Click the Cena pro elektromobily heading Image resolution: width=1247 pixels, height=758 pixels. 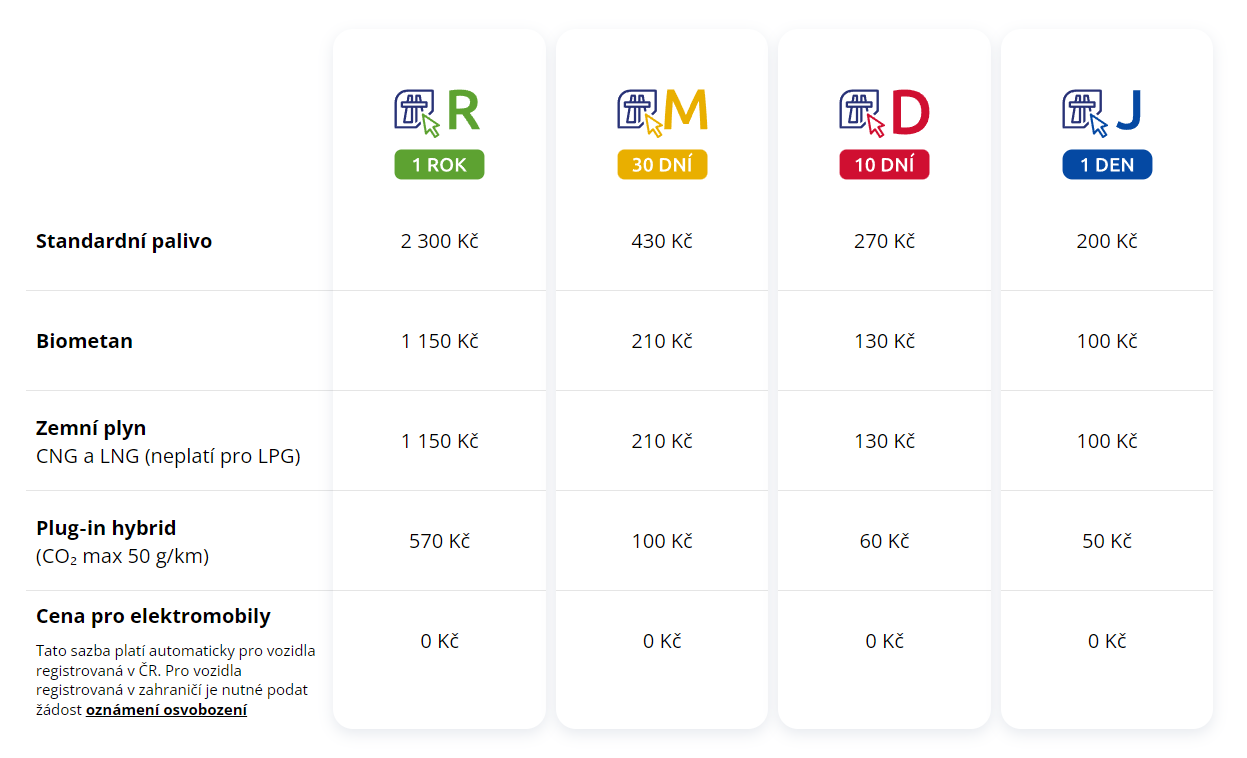[x=153, y=616]
